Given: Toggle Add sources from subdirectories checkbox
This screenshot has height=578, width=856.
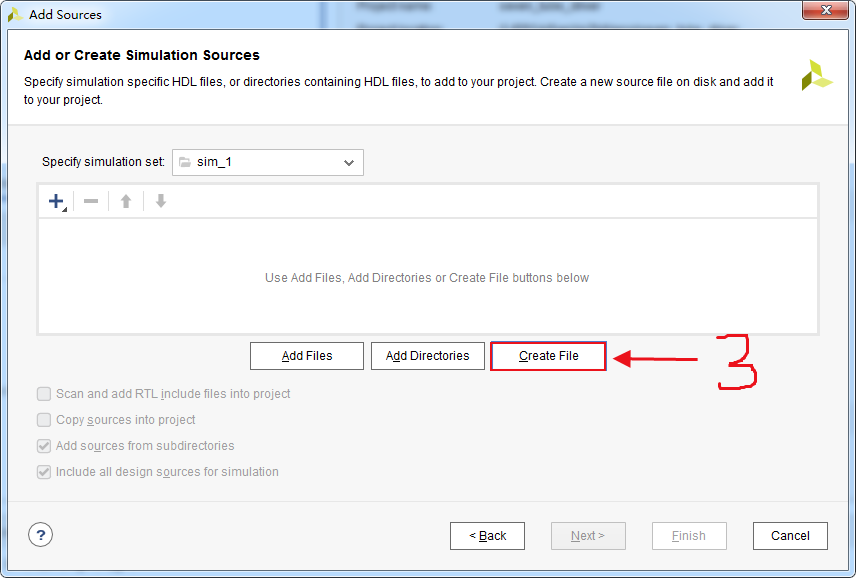Looking at the screenshot, I should 44,446.
